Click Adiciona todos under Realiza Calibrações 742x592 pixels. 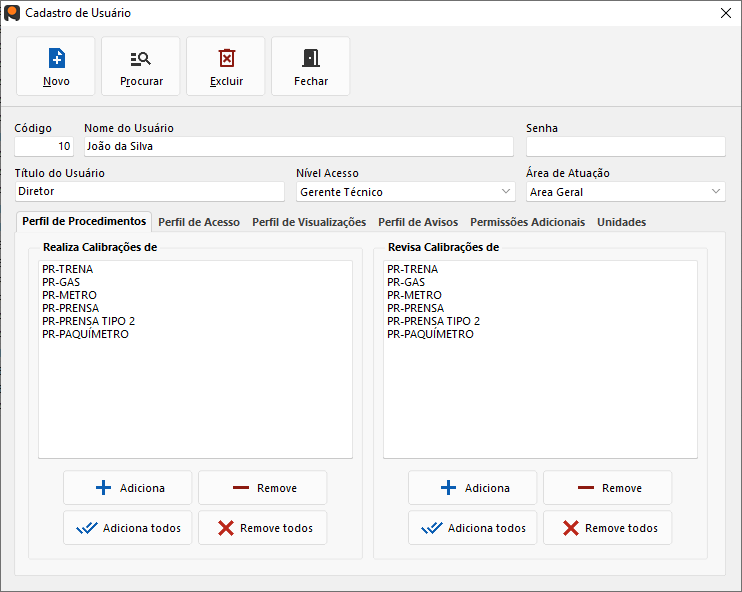click(128, 528)
